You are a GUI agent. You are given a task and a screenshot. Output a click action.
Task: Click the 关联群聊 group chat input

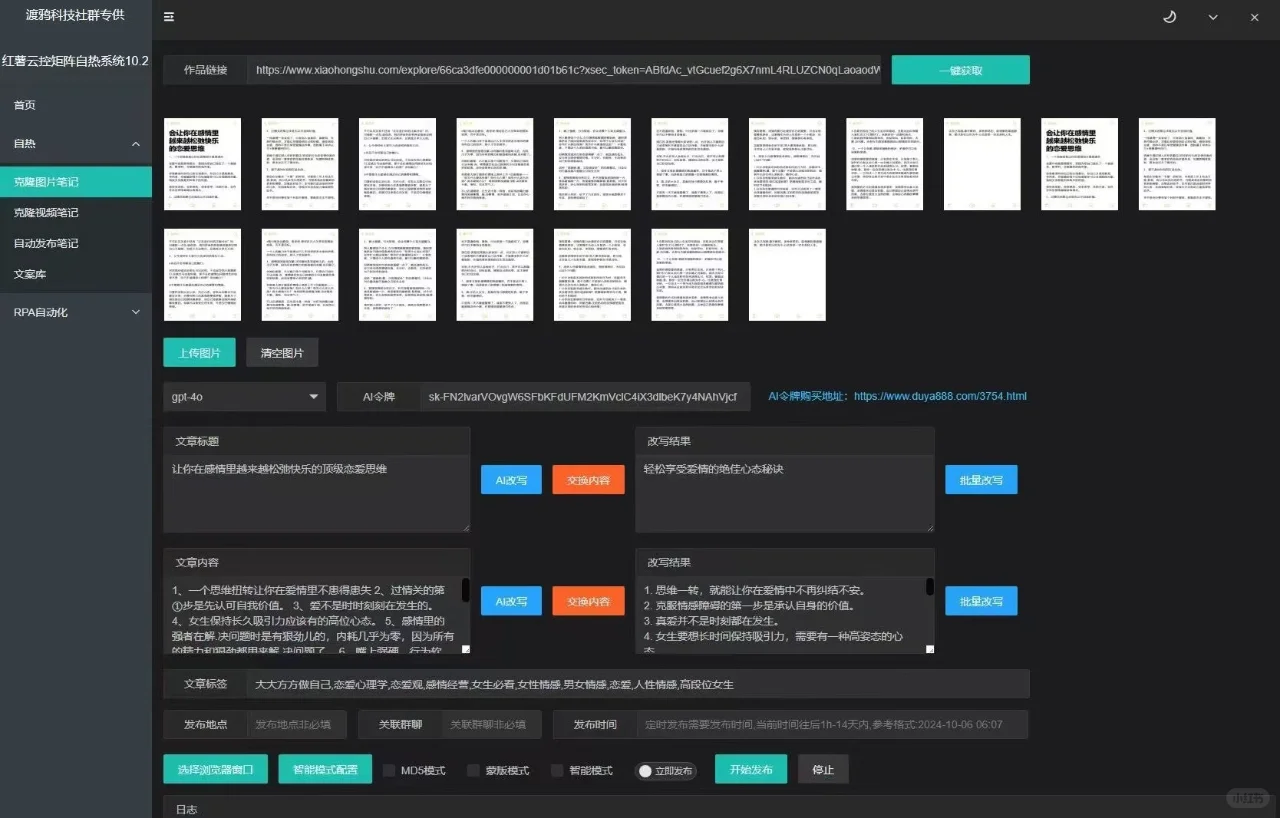492,725
